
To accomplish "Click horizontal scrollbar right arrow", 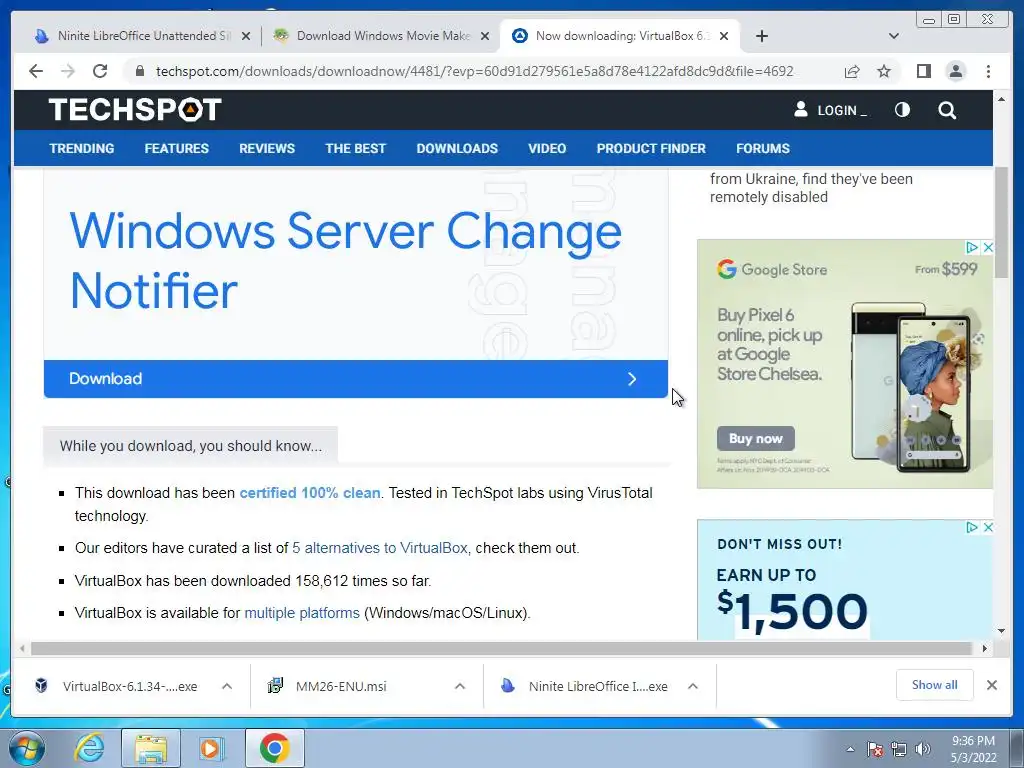I will [985, 648].
